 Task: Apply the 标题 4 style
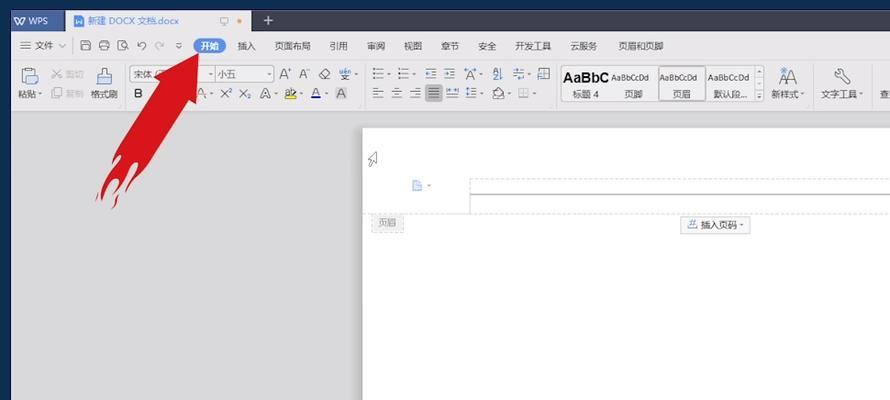(x=586, y=84)
